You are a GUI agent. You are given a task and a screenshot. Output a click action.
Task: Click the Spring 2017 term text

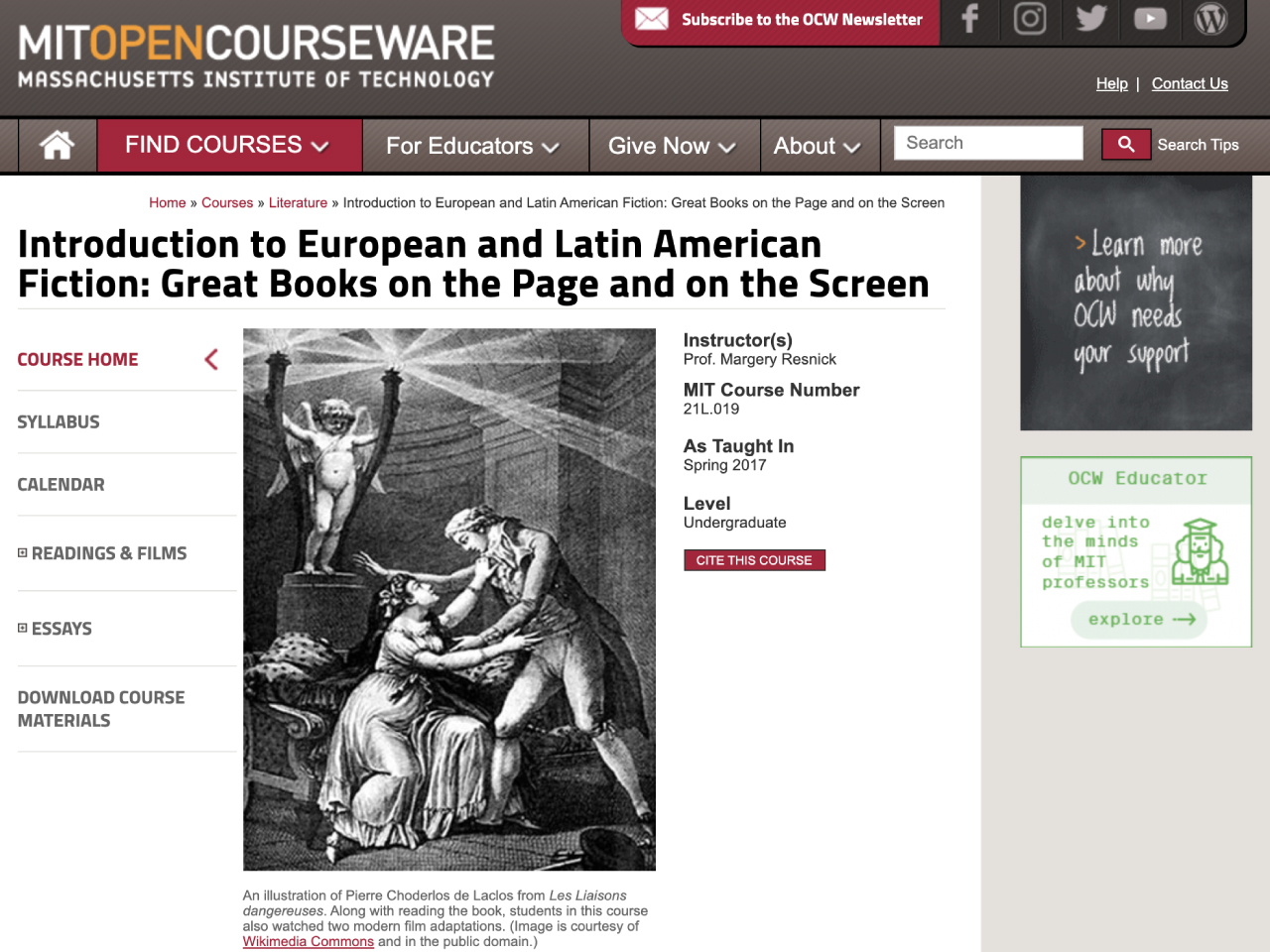(724, 465)
